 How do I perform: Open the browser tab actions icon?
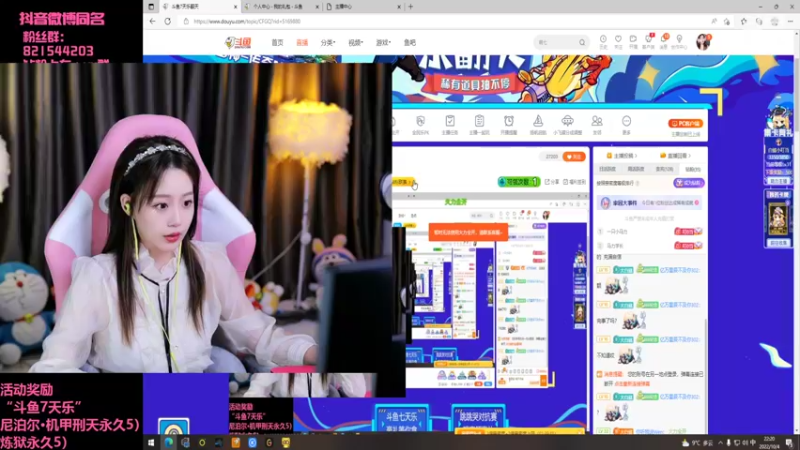[x=151, y=7]
